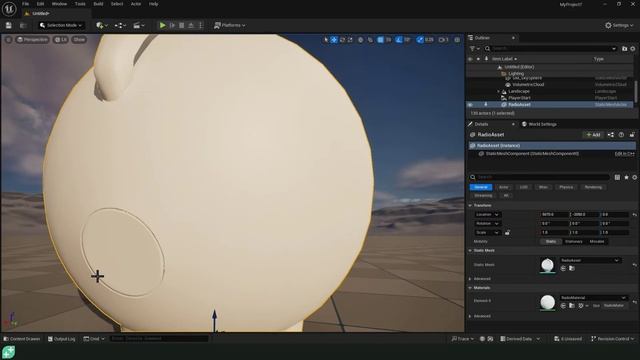Open the Selection Mode dropdown
640x360 pixels.
tap(61, 25)
